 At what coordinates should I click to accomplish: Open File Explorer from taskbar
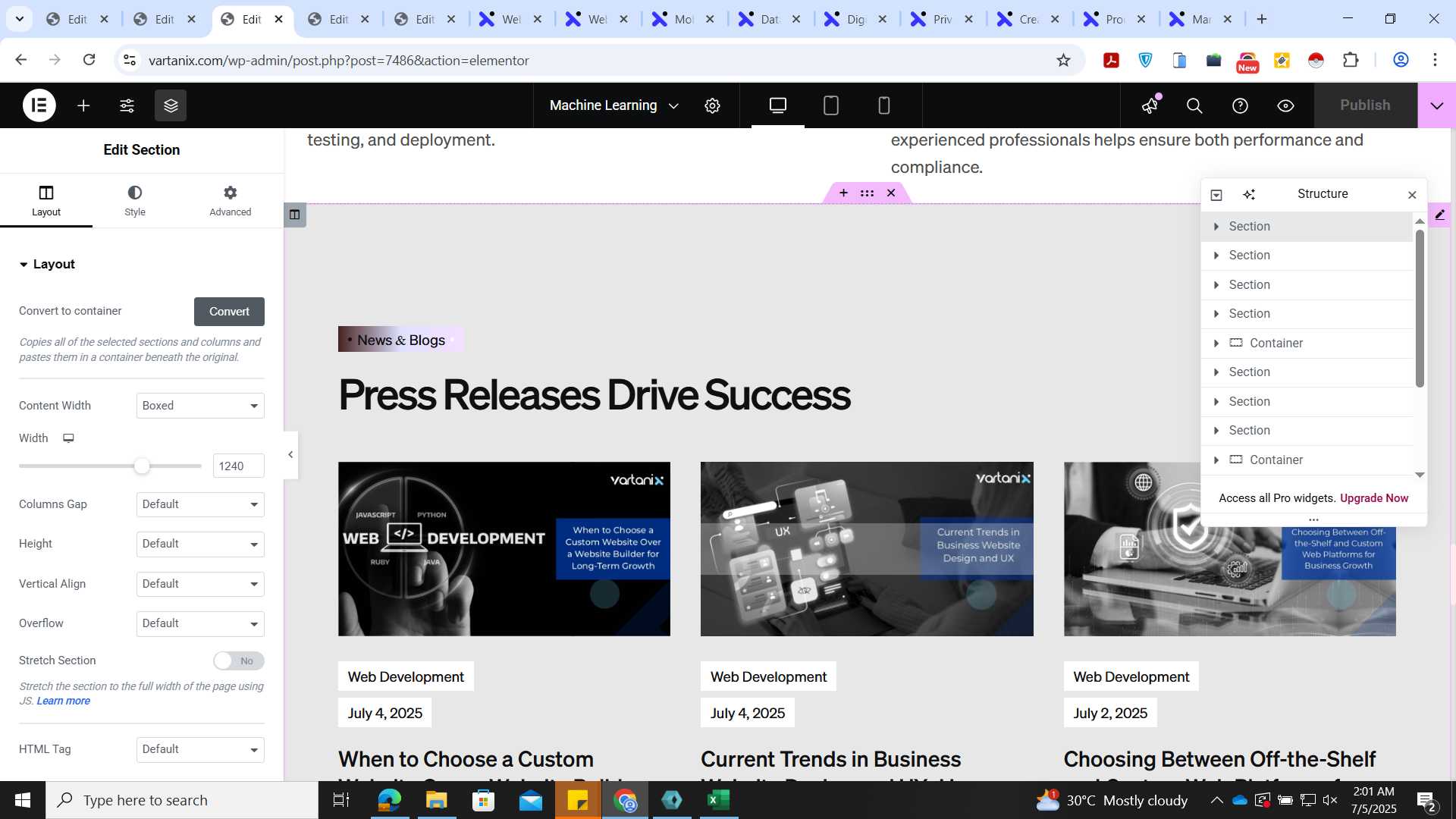[x=436, y=800]
